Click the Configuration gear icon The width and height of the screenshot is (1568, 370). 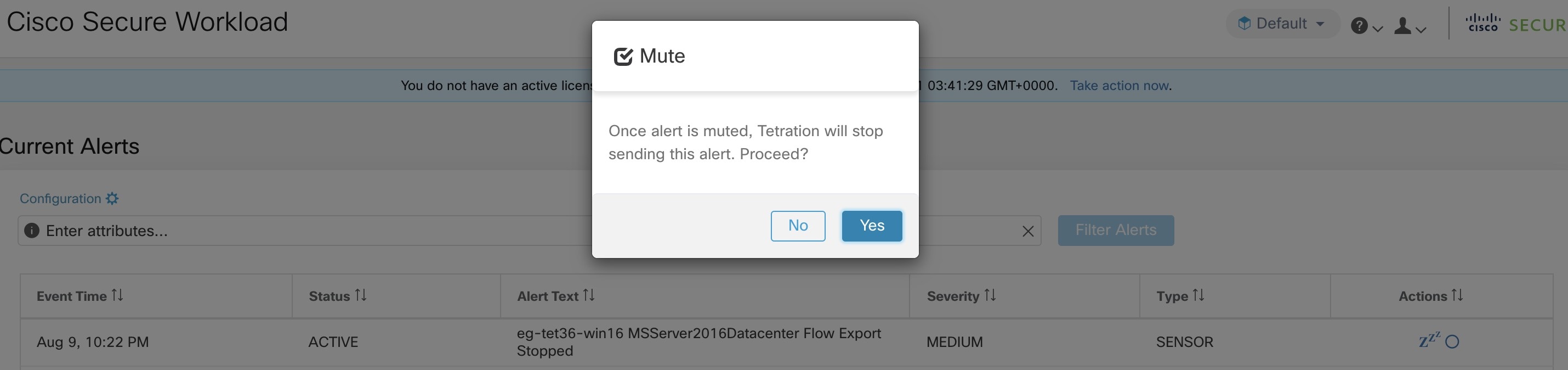112,199
